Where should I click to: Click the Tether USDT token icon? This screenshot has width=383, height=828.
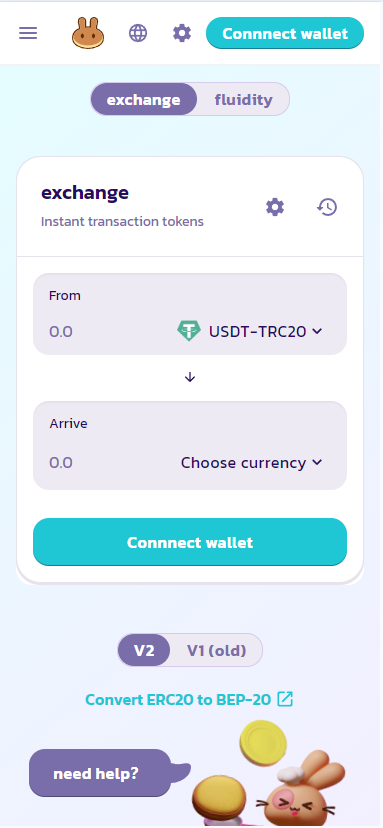(189, 331)
